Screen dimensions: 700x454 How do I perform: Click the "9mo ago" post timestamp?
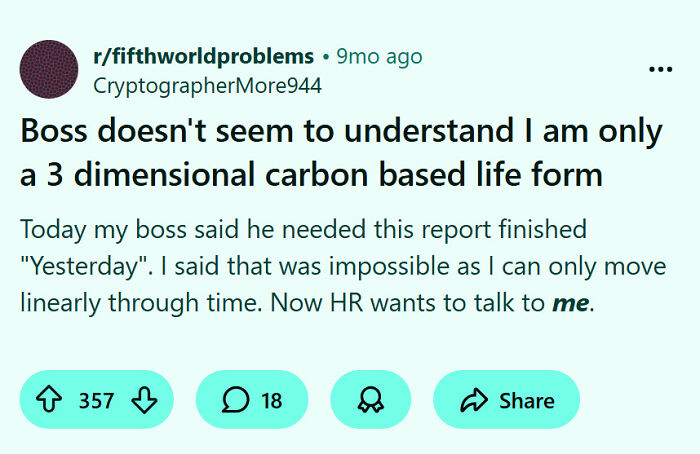380,56
